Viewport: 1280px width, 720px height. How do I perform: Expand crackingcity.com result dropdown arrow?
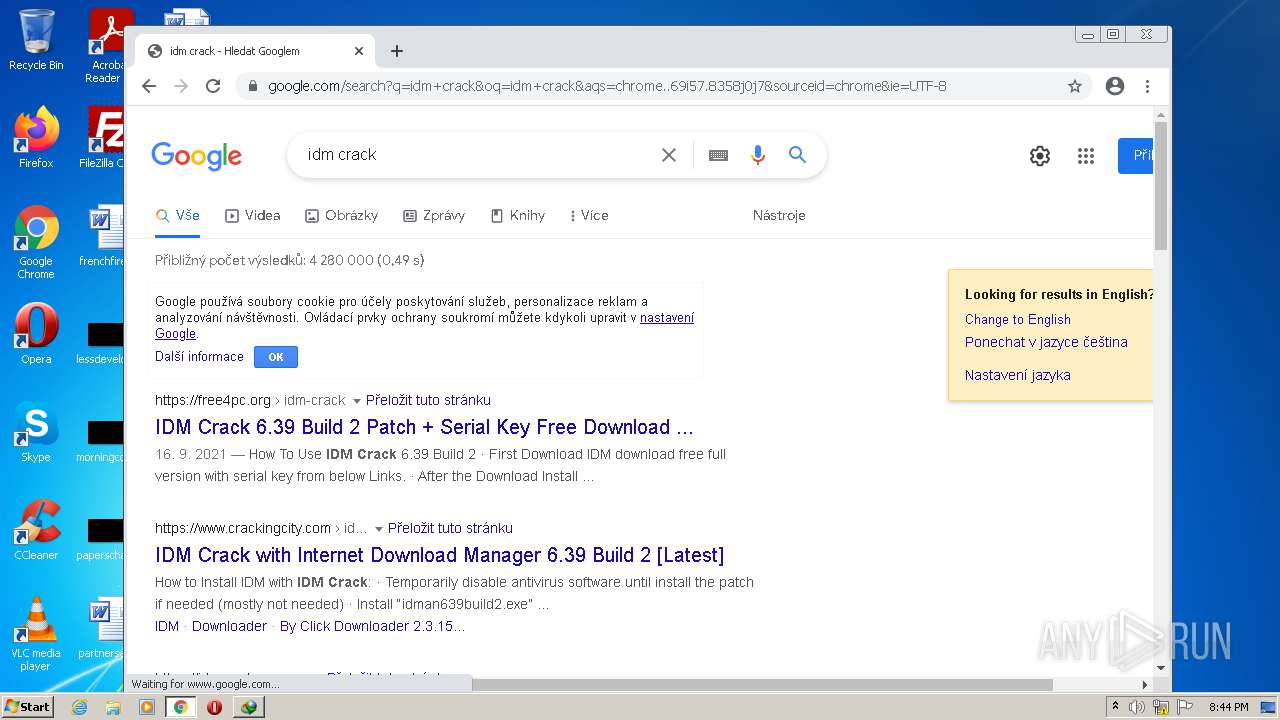pyautogui.click(x=378, y=529)
